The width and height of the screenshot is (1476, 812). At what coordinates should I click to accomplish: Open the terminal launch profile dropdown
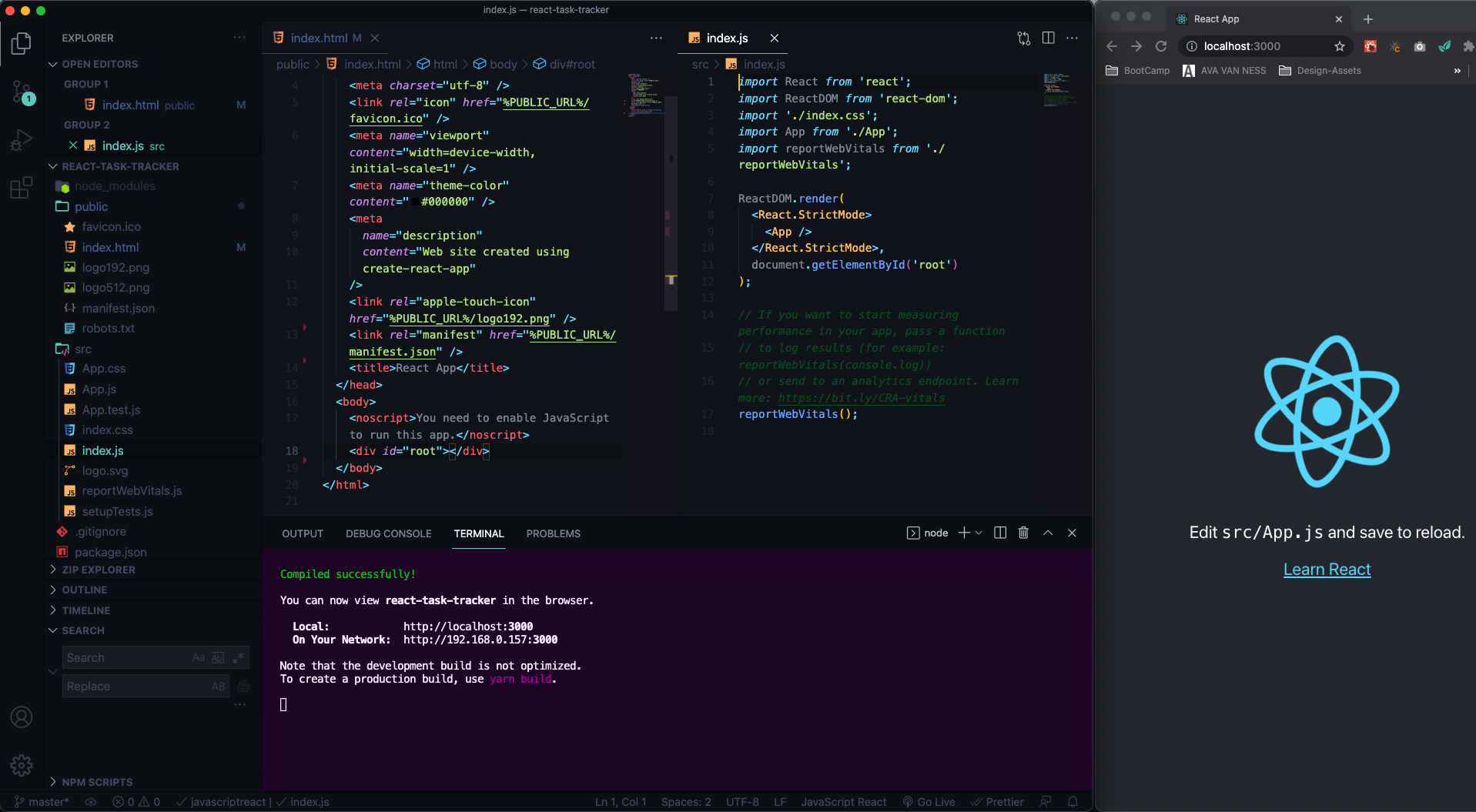(979, 533)
